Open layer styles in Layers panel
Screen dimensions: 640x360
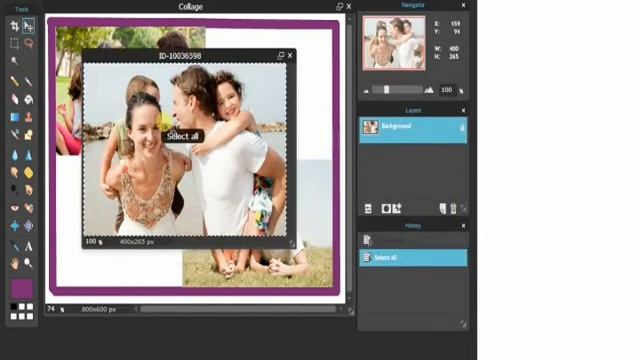397,209
